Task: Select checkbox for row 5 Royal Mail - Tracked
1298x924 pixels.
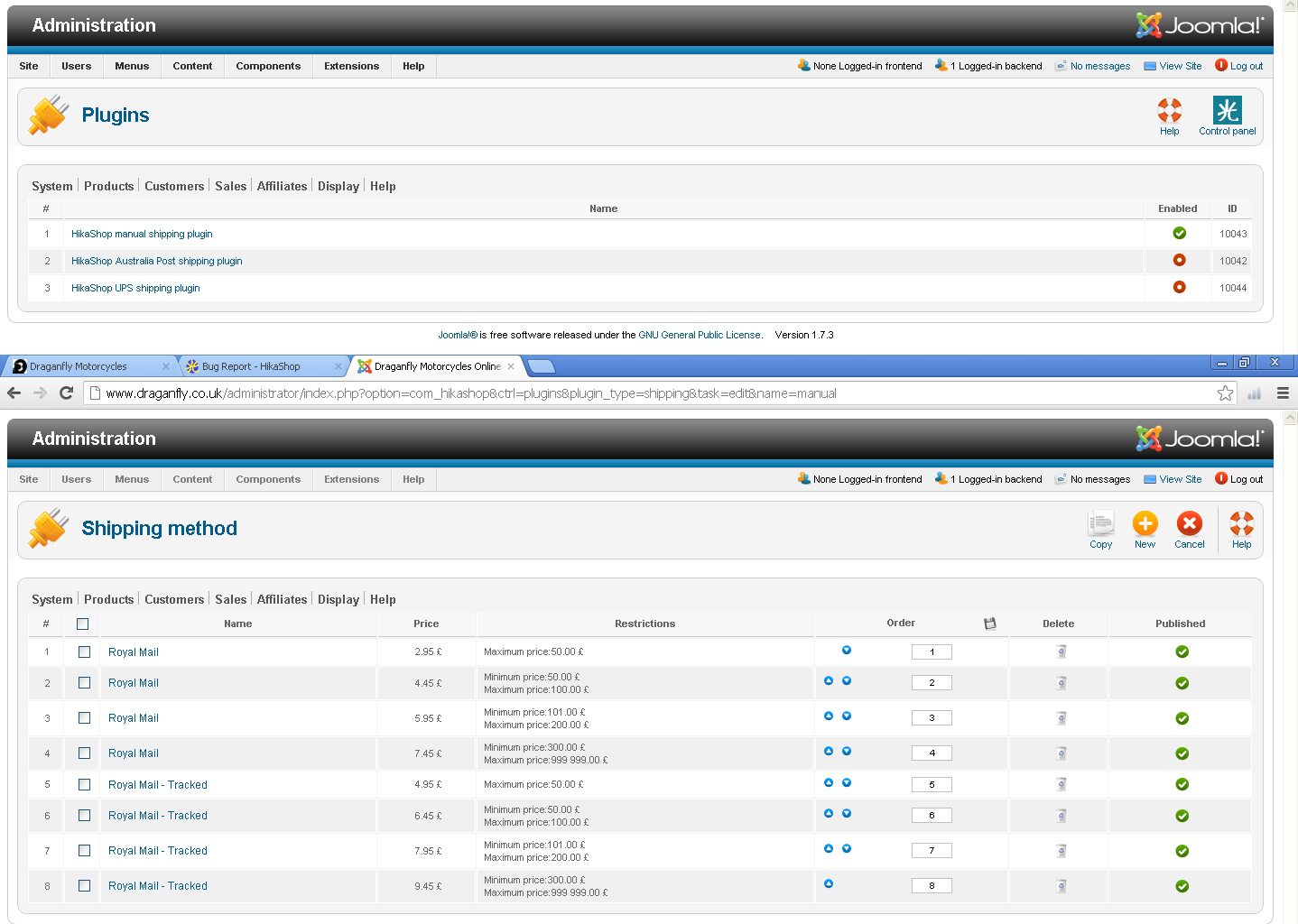Action: (x=84, y=785)
